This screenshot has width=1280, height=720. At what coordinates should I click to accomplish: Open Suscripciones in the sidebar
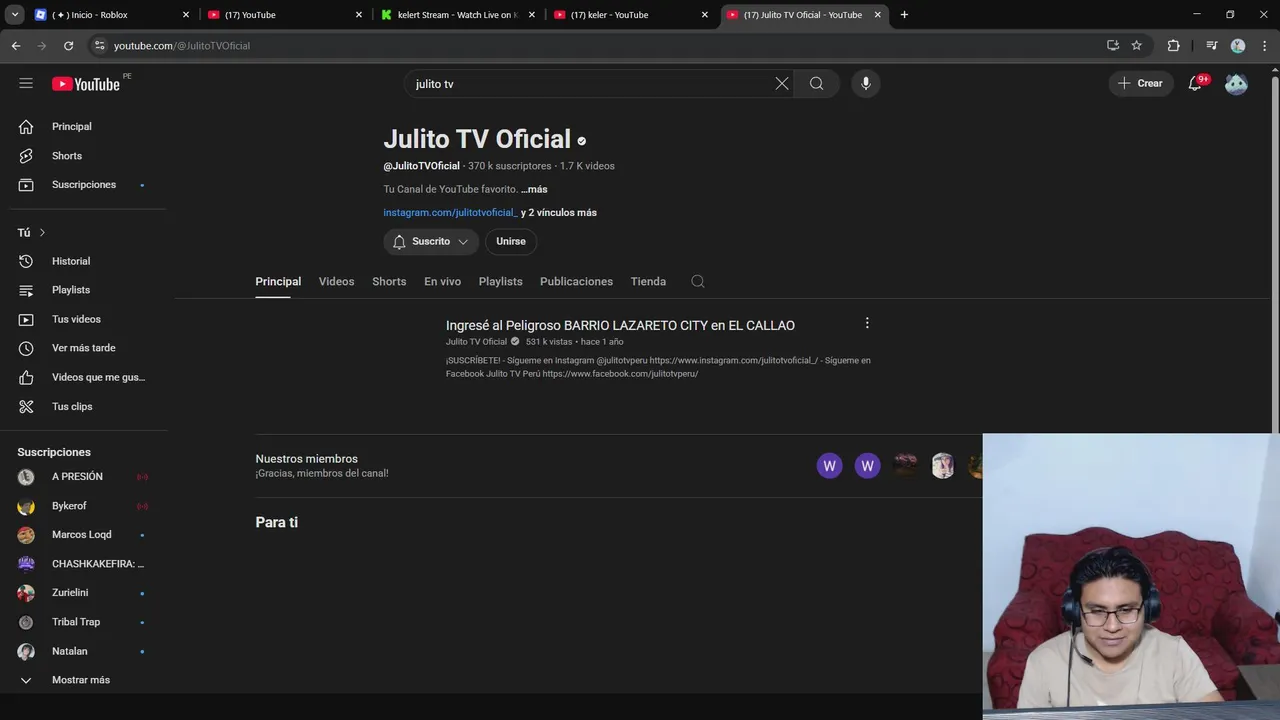click(84, 185)
